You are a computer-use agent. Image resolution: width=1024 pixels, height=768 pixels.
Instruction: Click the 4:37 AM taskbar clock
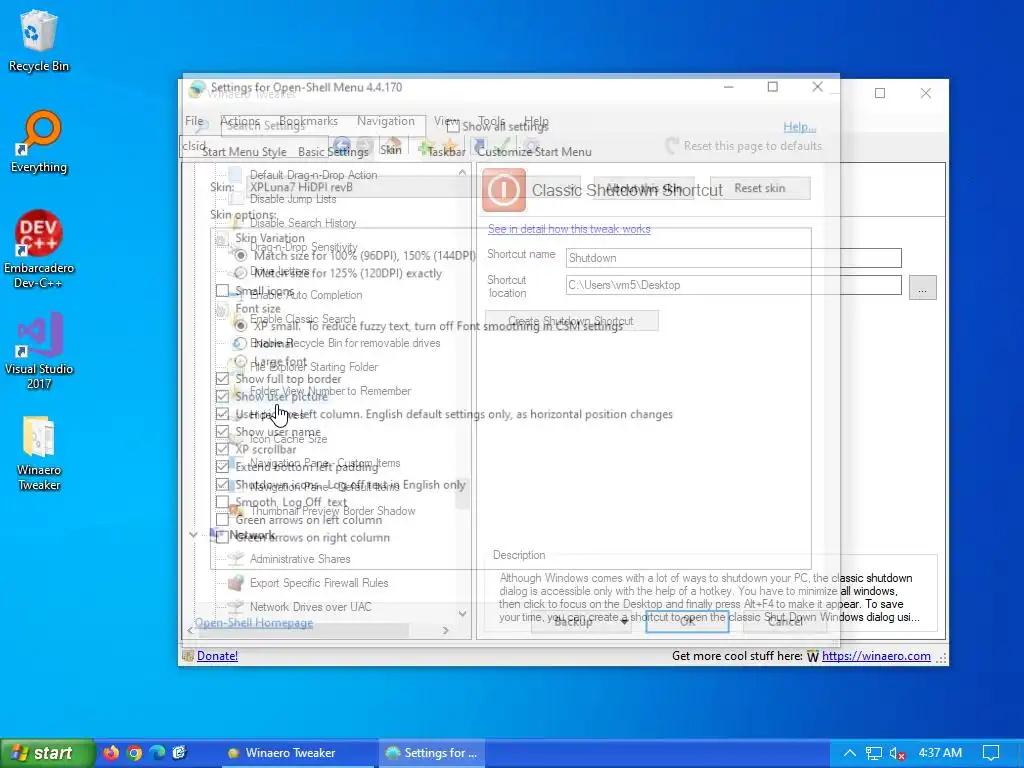point(940,753)
